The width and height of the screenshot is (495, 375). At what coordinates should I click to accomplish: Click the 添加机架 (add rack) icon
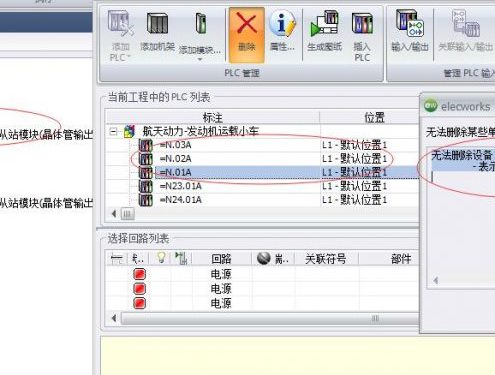[157, 23]
